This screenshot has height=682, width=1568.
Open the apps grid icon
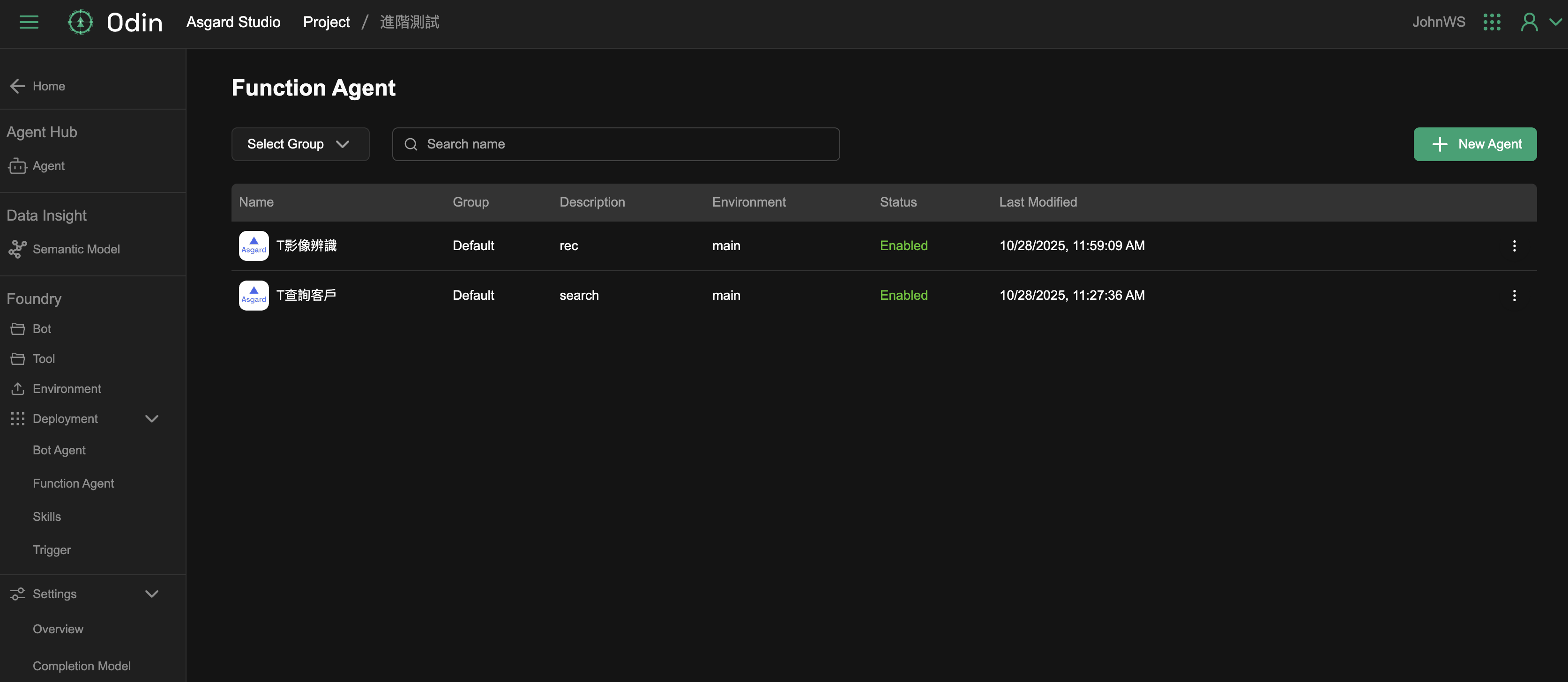pyautogui.click(x=1491, y=22)
